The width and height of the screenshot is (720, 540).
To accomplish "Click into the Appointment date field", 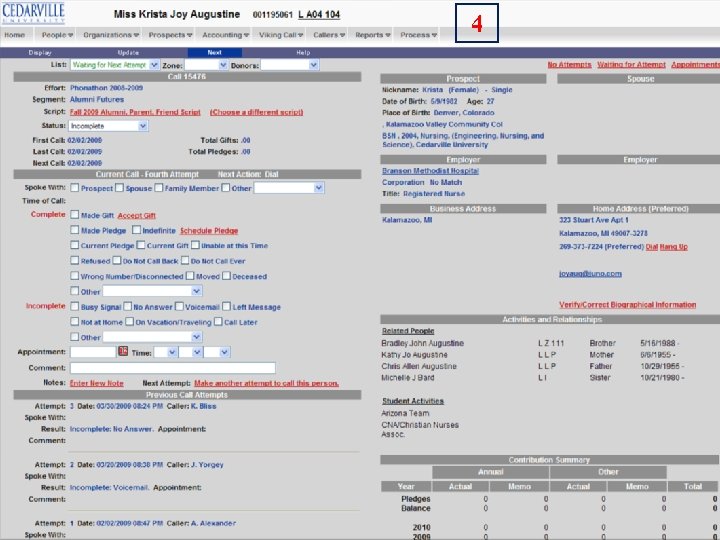I will click(x=93, y=352).
